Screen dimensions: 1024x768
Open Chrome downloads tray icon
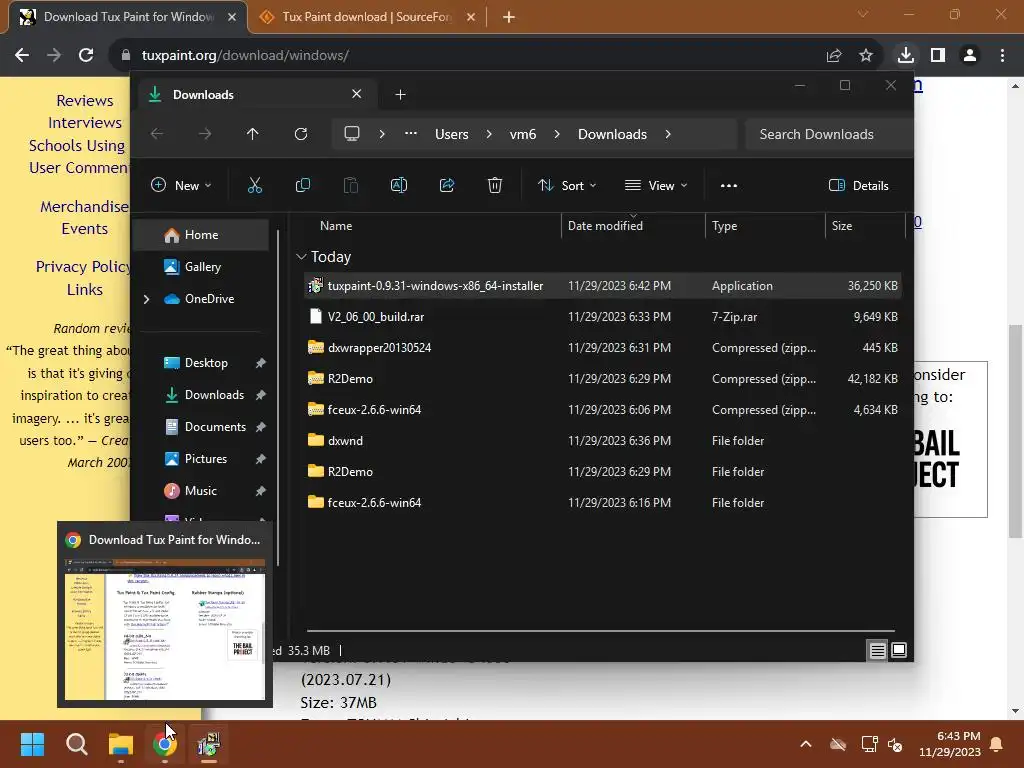coord(906,56)
